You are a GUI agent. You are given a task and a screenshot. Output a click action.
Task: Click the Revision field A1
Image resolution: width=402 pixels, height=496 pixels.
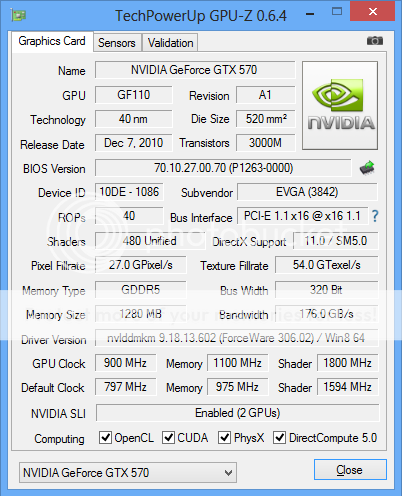(x=266, y=95)
